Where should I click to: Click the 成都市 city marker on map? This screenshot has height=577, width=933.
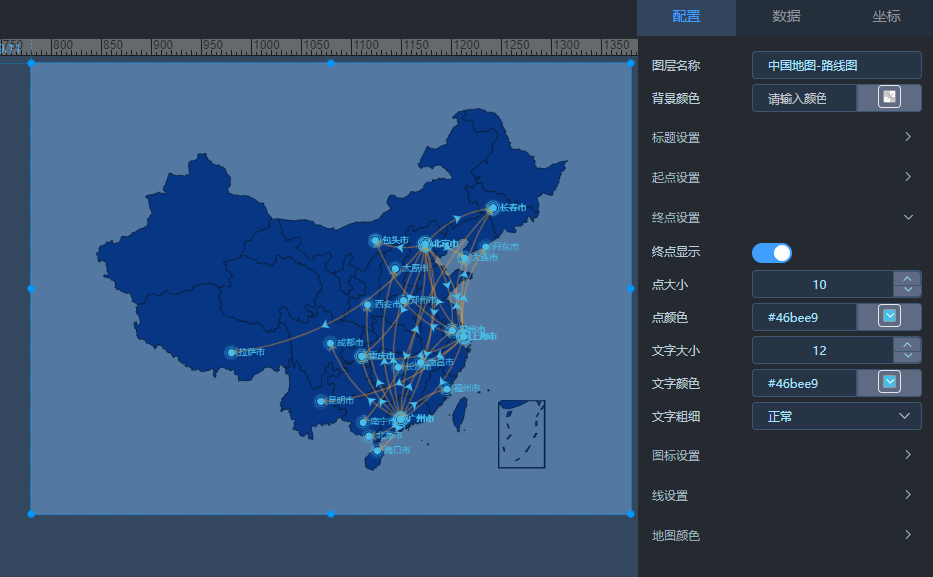point(330,344)
